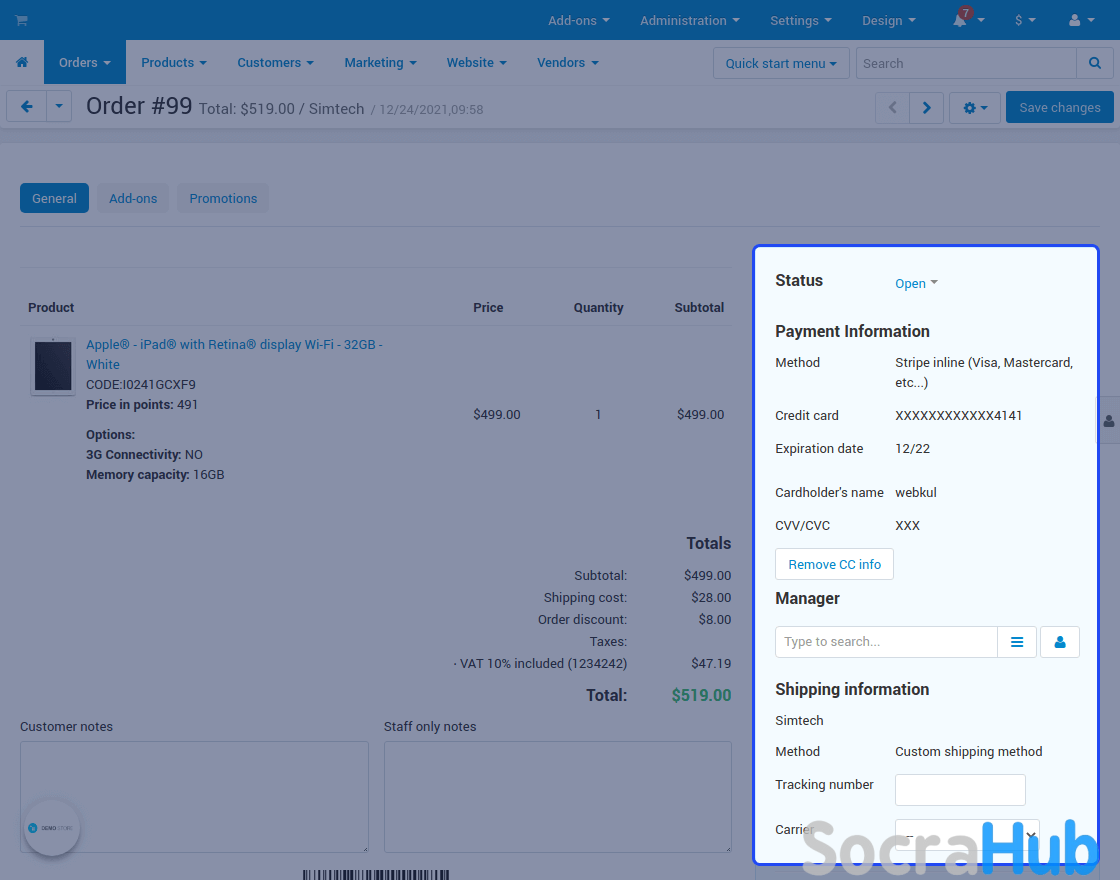Open the Carrier select box
1120x880 pixels.
967,834
